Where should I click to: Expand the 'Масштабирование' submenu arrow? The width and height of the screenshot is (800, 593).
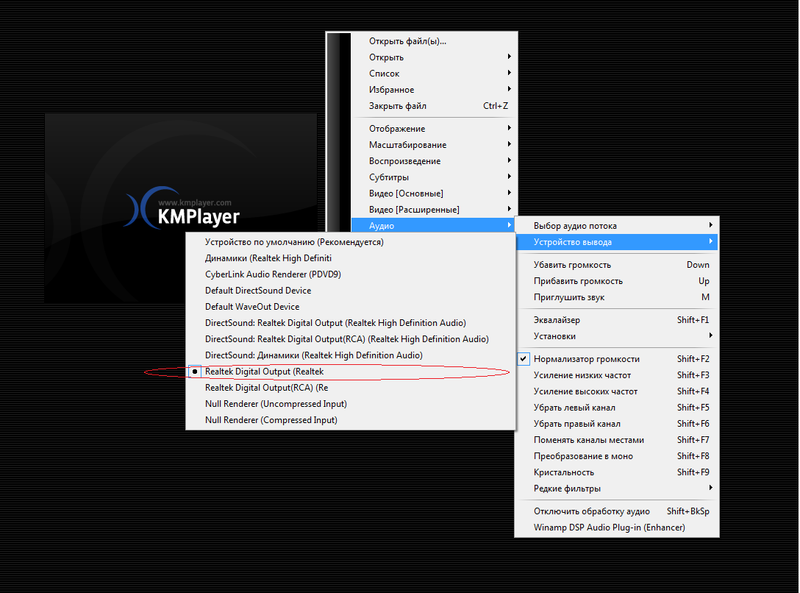click(x=509, y=144)
